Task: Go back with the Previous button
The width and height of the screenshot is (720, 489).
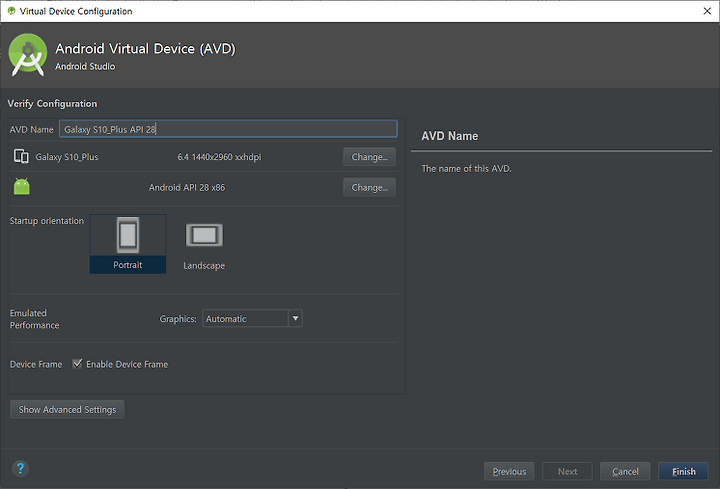Action: [x=509, y=471]
